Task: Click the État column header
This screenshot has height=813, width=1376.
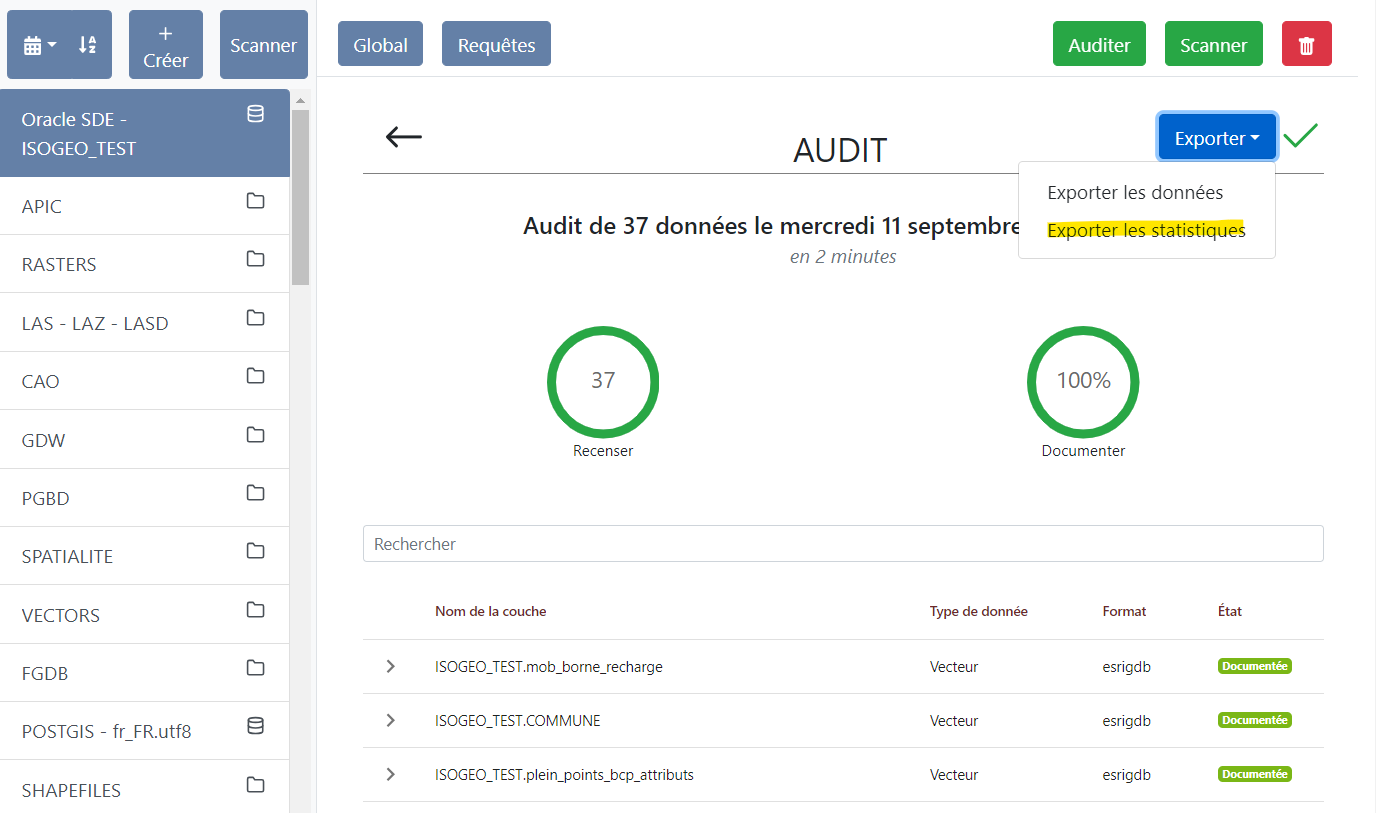Action: coord(1230,611)
